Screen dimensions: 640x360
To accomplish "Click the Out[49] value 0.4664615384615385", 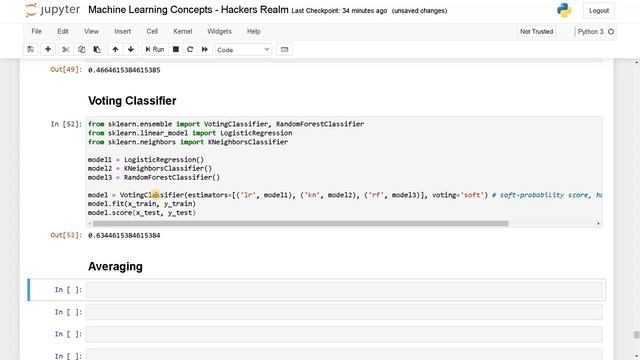I will pyautogui.click(x=124, y=70).
